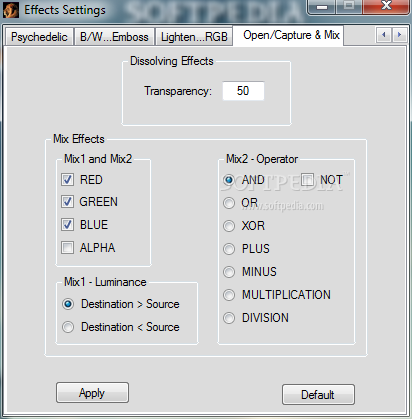
Task: Close the Effects Settings window
Action: (x=386, y=7)
